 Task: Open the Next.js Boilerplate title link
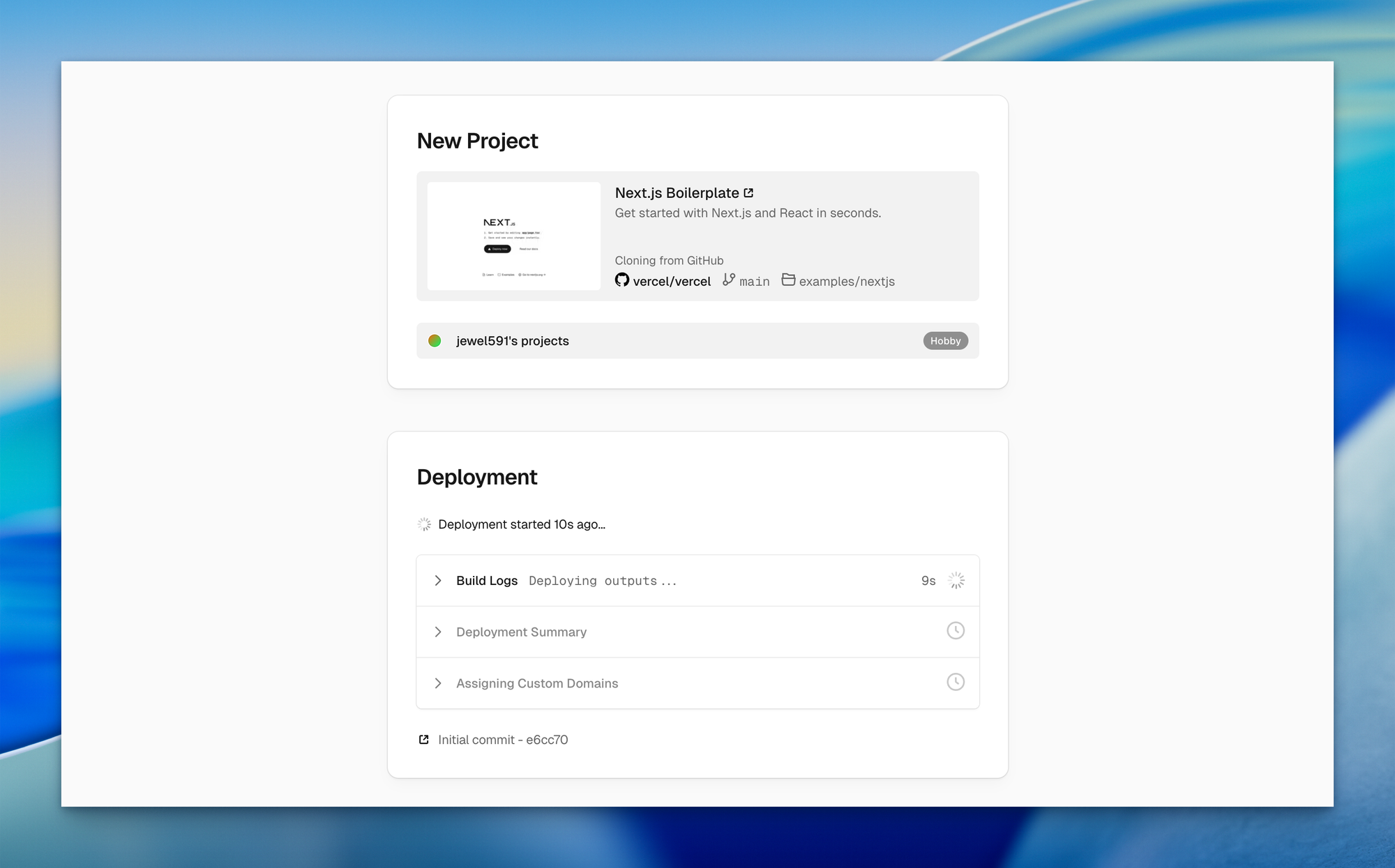(x=676, y=193)
